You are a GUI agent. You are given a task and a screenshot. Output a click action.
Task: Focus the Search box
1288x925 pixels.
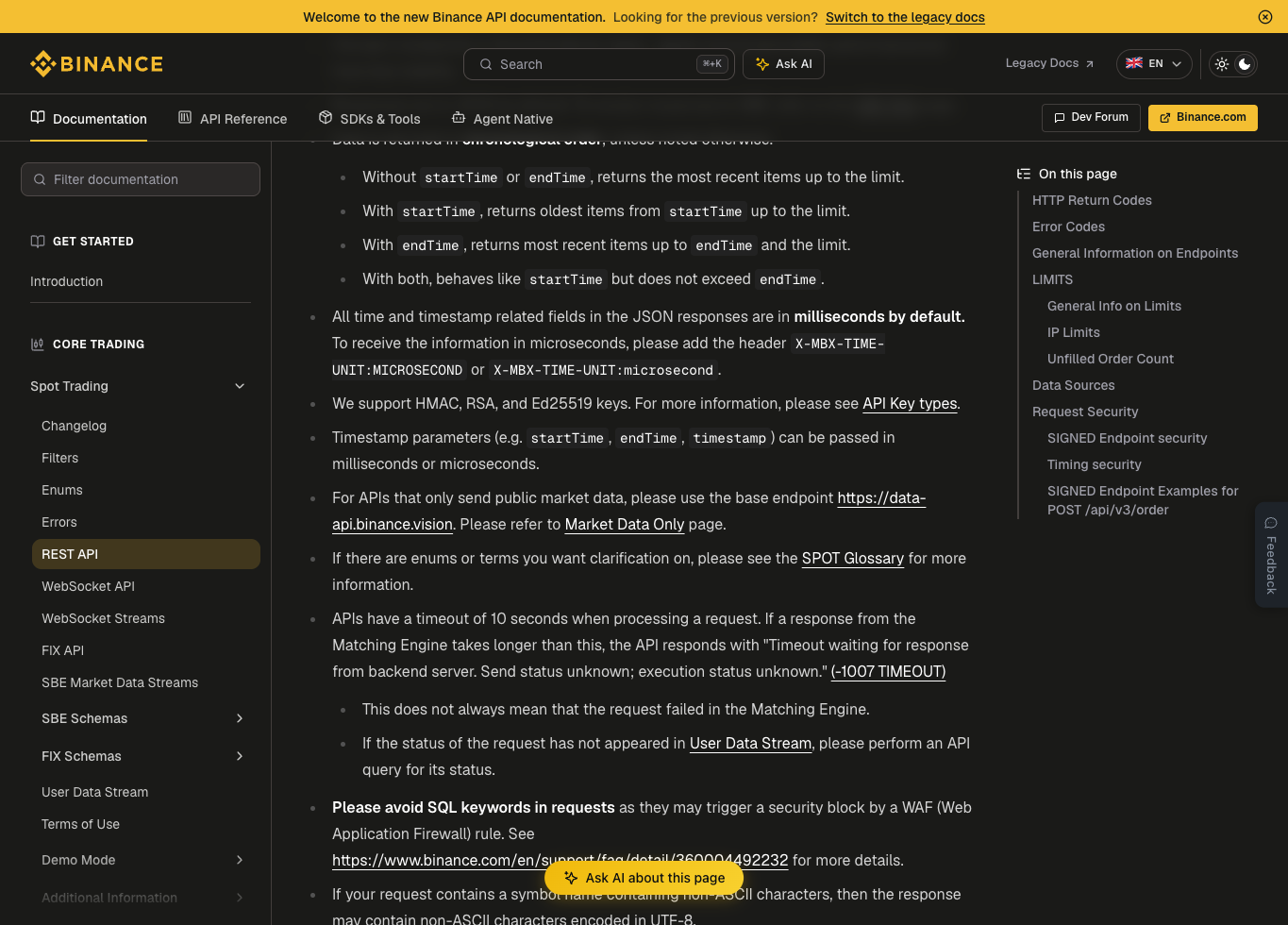point(599,64)
